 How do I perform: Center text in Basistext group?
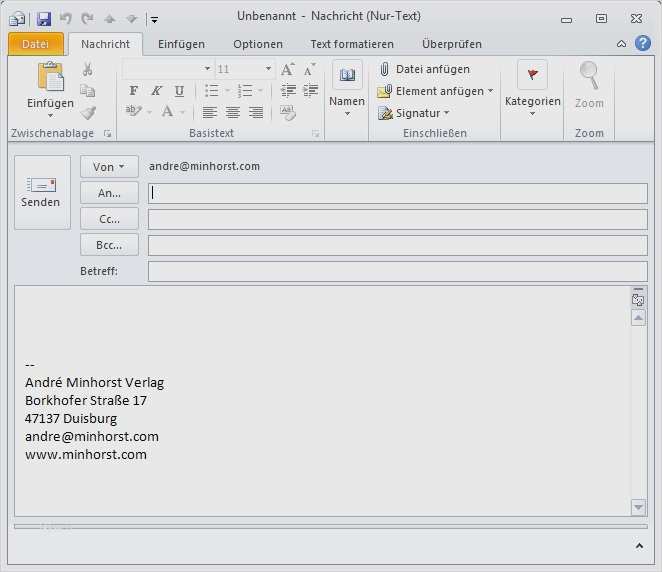[x=233, y=112]
